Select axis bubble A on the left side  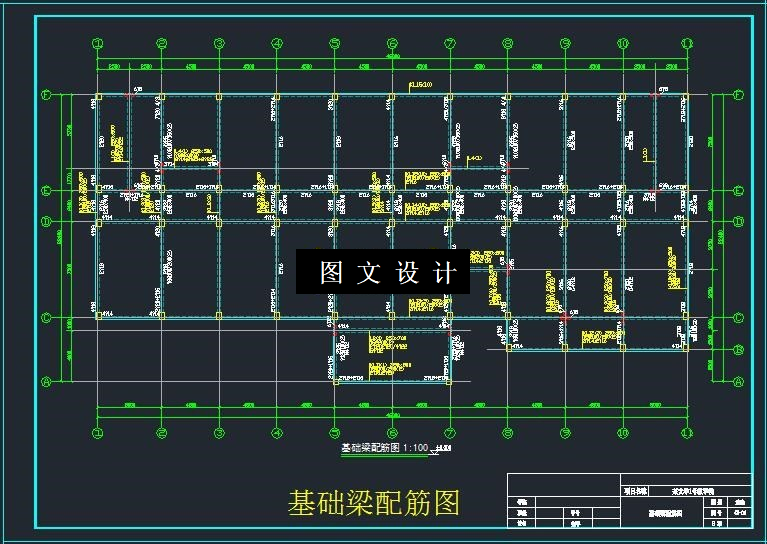point(46,382)
